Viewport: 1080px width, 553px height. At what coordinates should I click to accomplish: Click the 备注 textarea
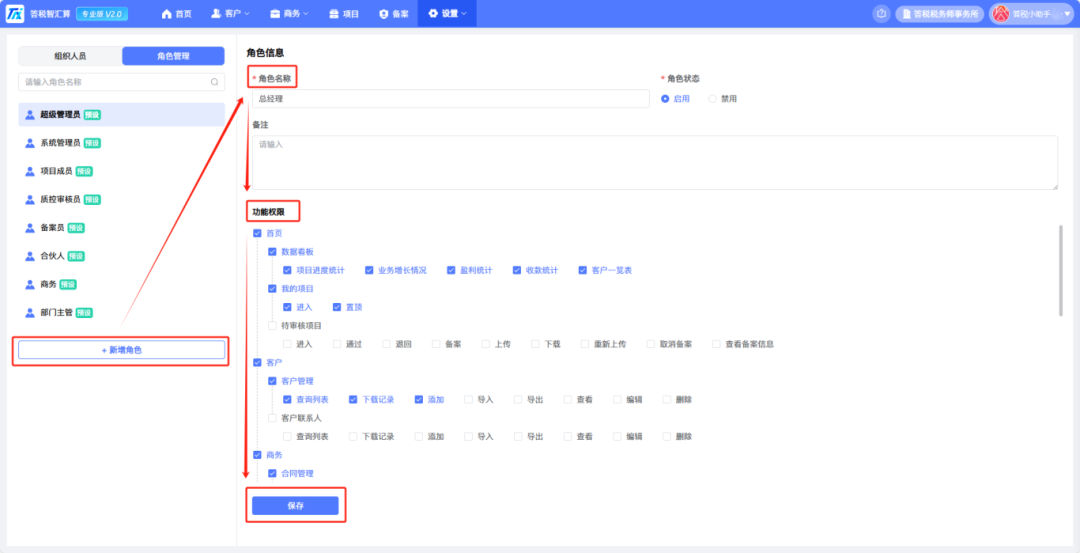tap(655, 163)
